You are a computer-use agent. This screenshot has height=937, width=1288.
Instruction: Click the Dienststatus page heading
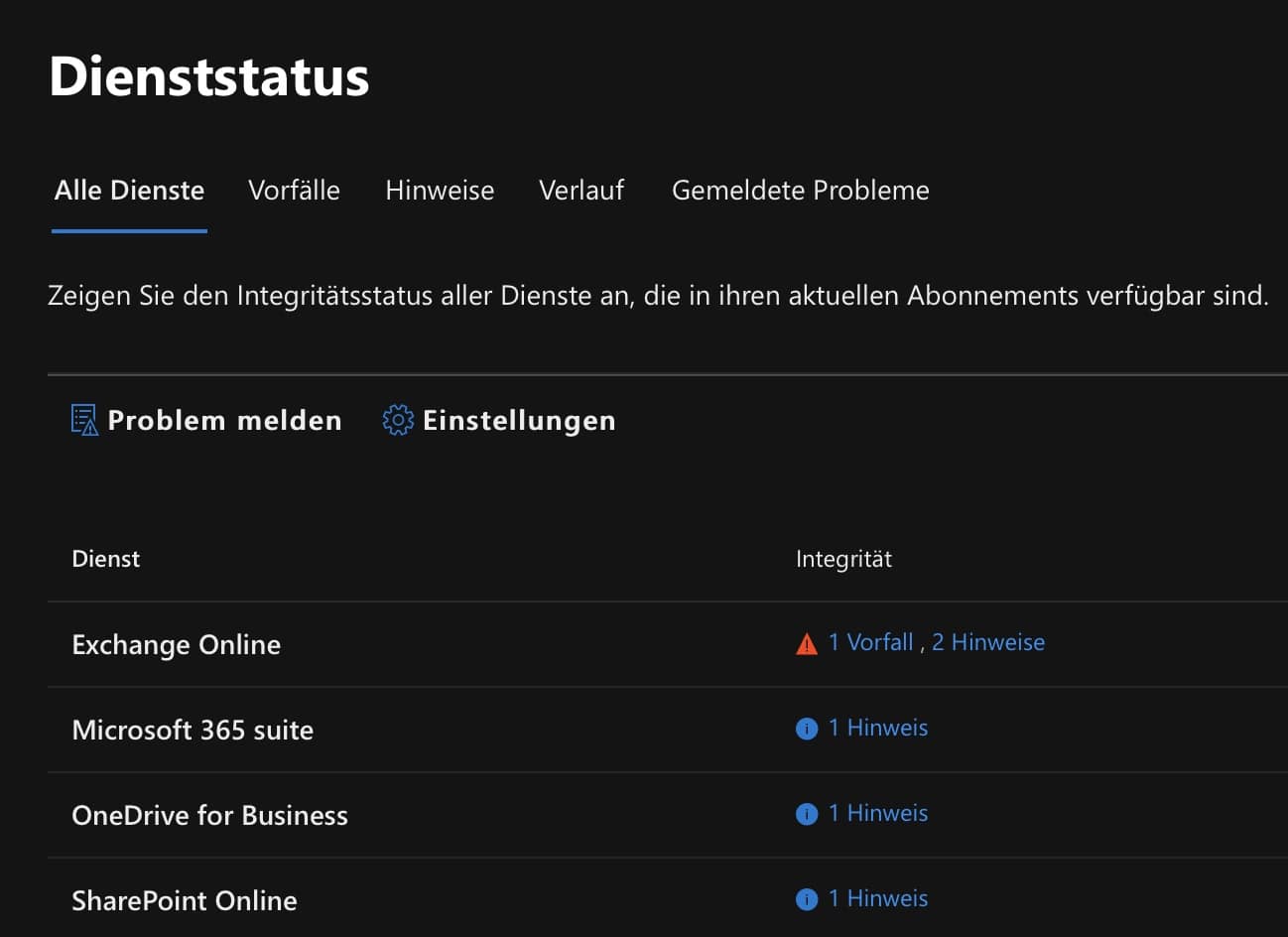(209, 75)
